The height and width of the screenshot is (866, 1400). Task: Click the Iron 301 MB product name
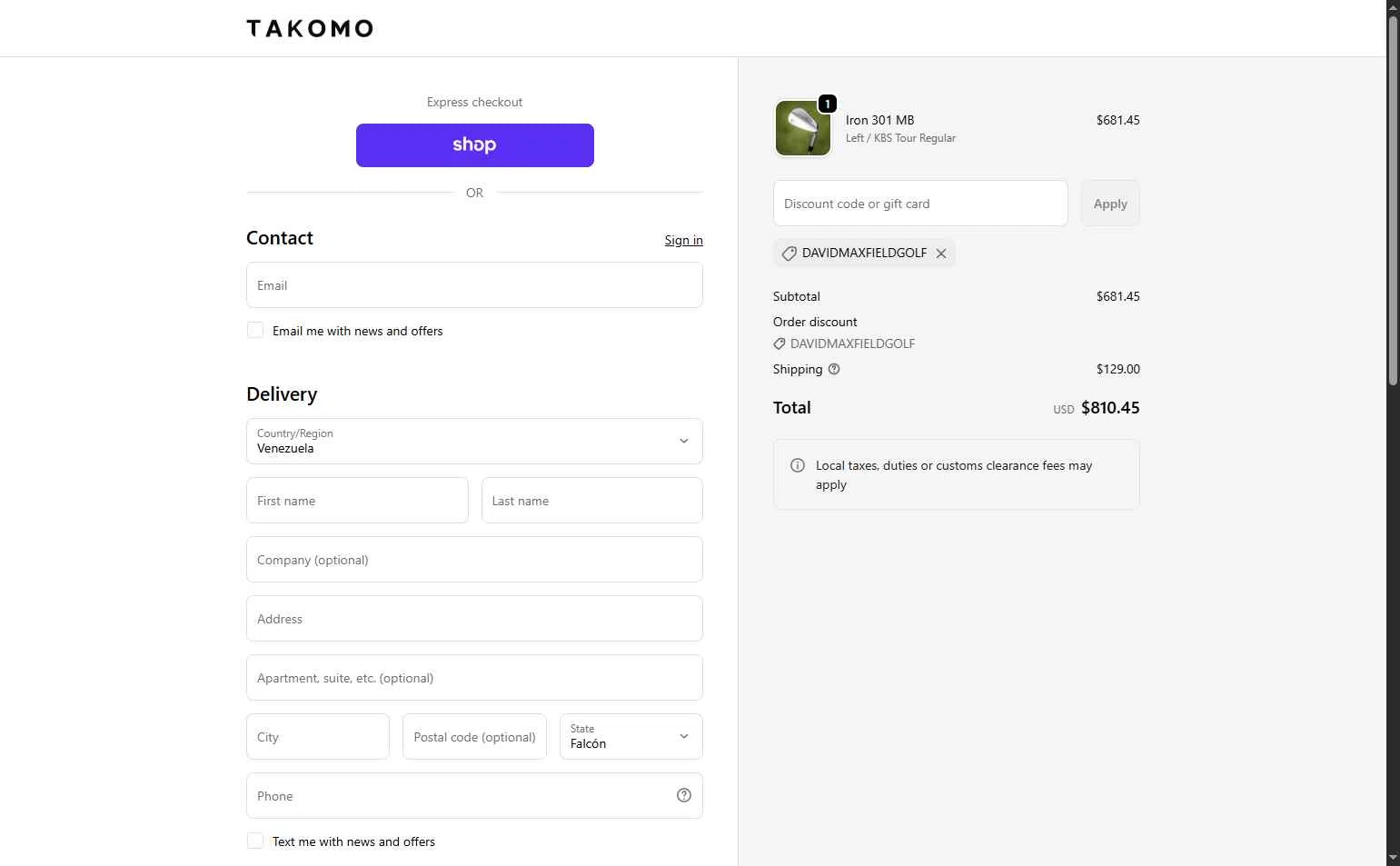click(879, 120)
